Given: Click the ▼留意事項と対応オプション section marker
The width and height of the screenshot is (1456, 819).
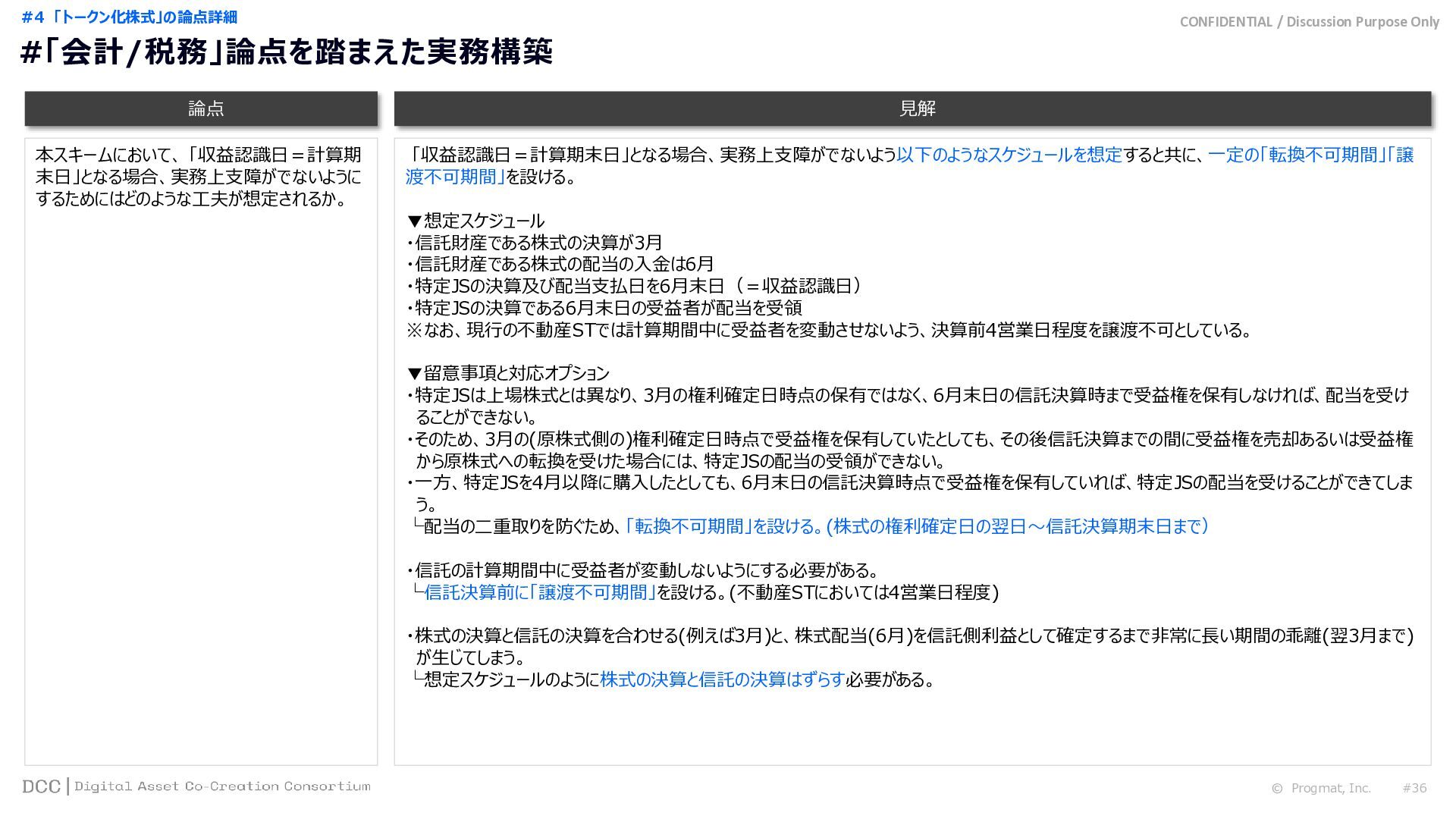Looking at the screenshot, I should pyautogui.click(x=508, y=373).
